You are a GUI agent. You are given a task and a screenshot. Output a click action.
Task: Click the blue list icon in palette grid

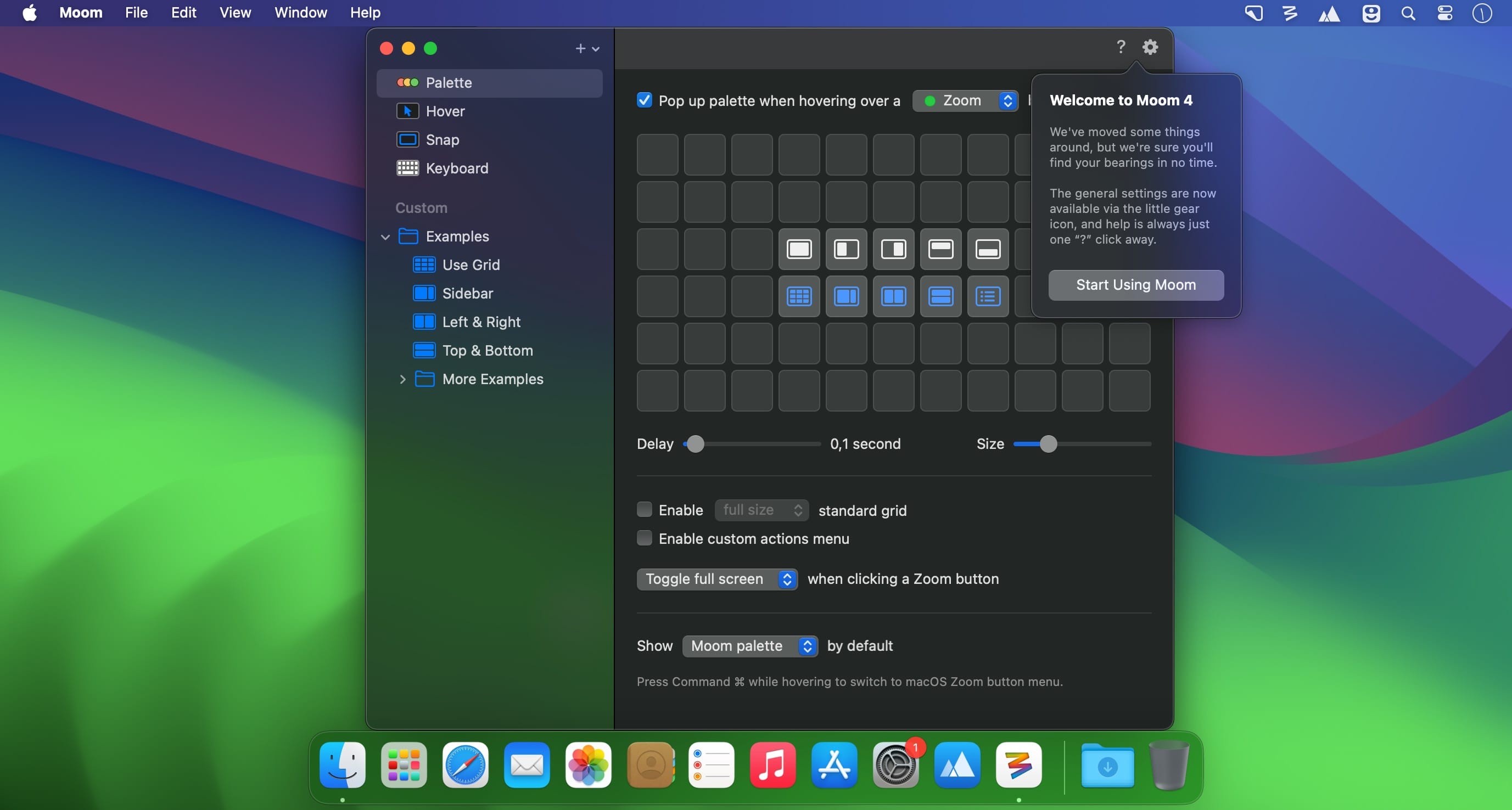[988, 296]
